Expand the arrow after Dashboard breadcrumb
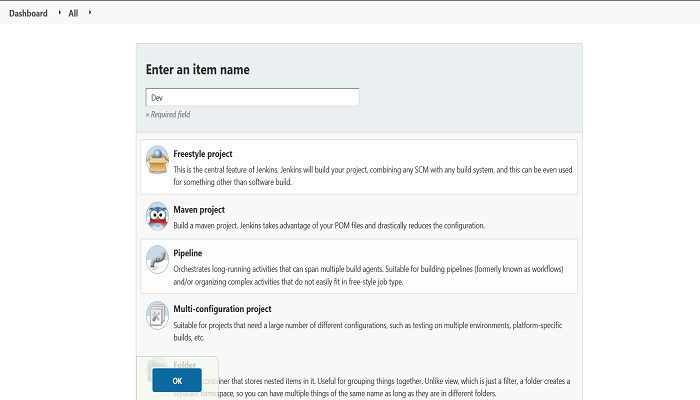Viewport: 700px width, 400px height. (x=59, y=12)
